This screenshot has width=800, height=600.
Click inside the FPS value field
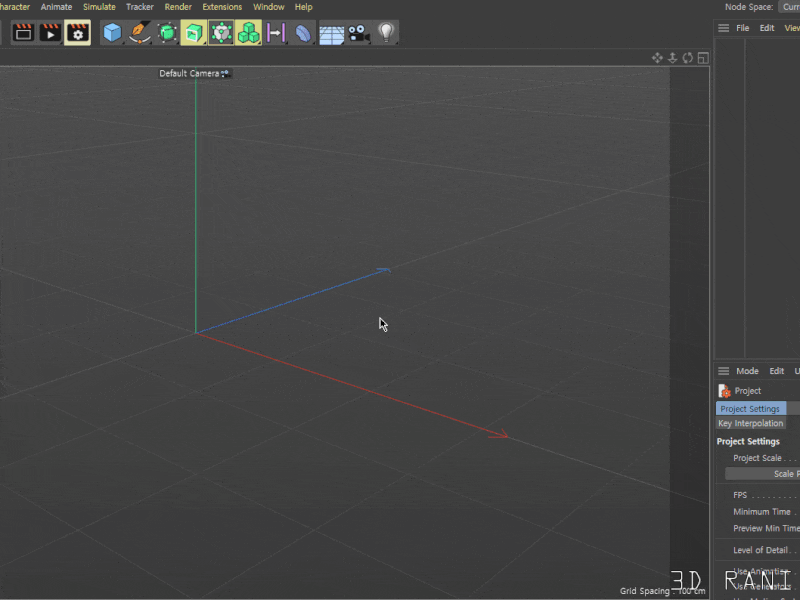795,494
